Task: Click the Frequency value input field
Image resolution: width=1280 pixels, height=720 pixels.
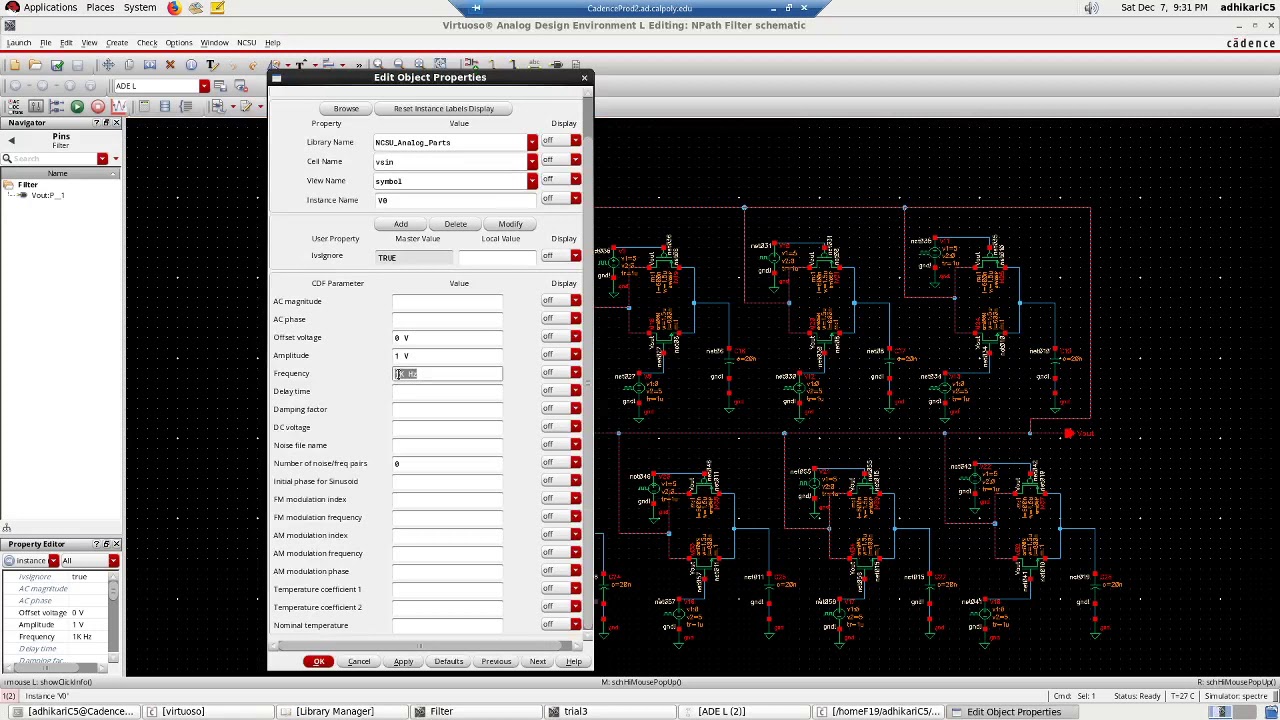Action: [447, 373]
